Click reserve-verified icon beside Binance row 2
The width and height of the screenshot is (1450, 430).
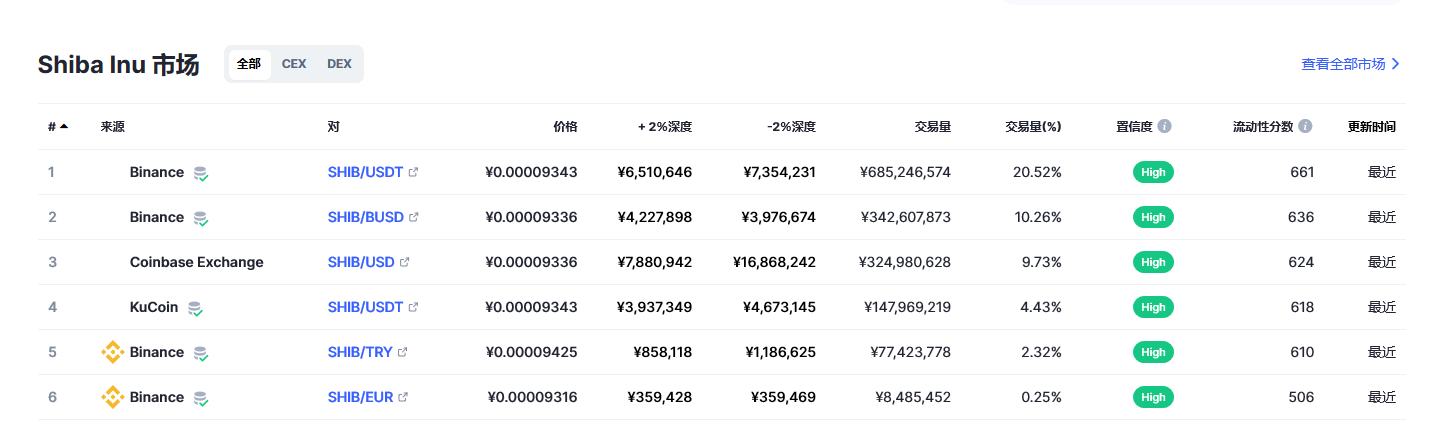tap(200, 218)
